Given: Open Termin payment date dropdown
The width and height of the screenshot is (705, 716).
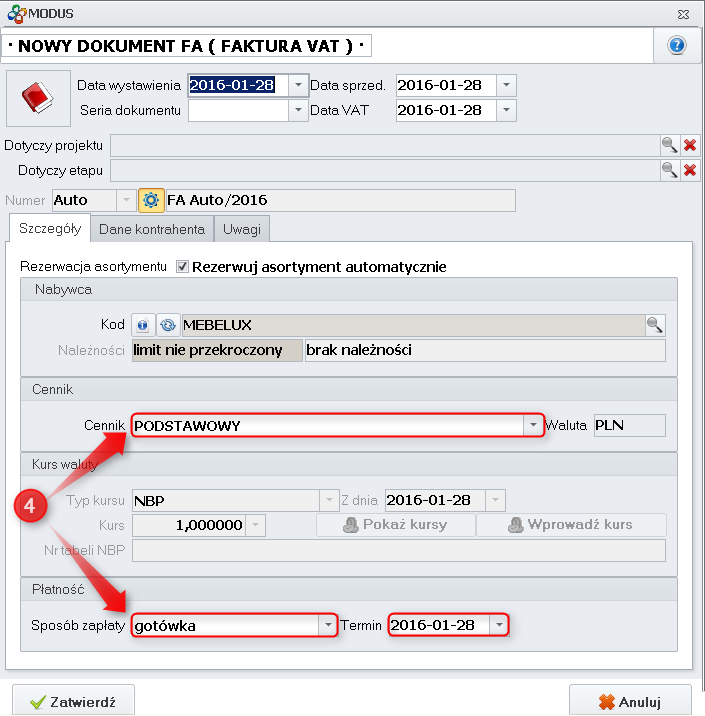Looking at the screenshot, I should 499,625.
